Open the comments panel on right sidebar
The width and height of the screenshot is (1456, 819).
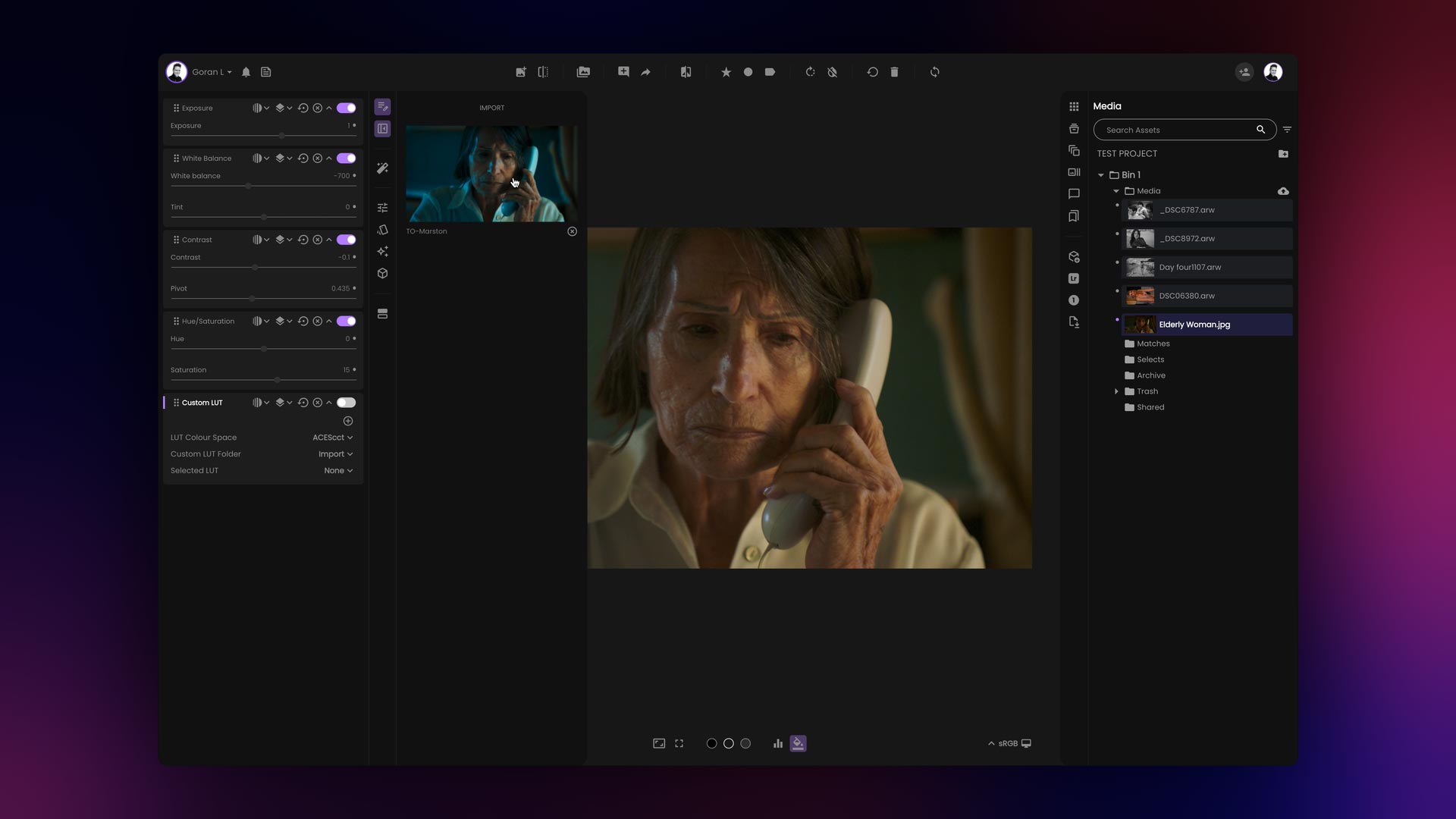point(1074,193)
